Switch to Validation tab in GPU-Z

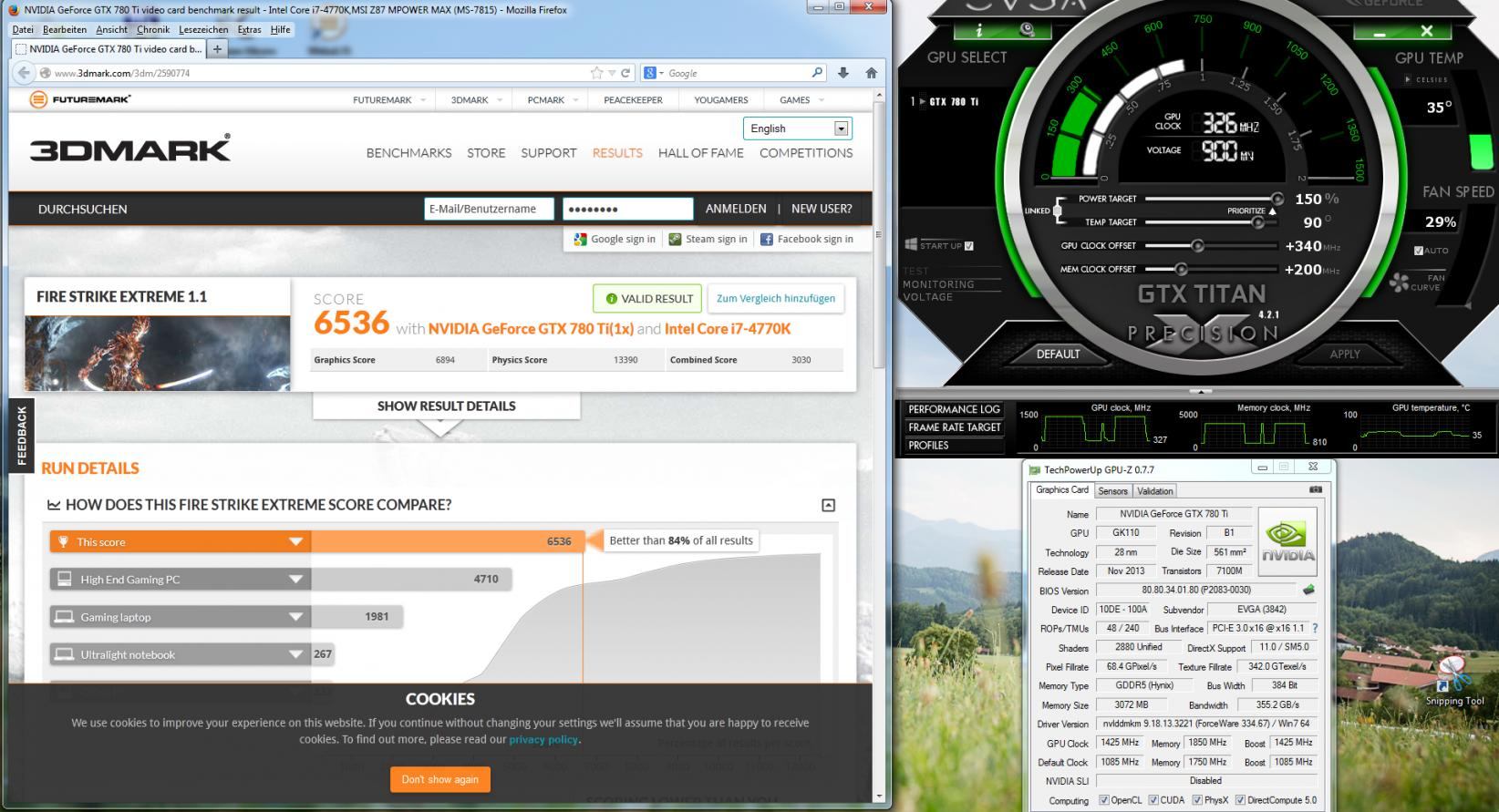[x=1155, y=490]
